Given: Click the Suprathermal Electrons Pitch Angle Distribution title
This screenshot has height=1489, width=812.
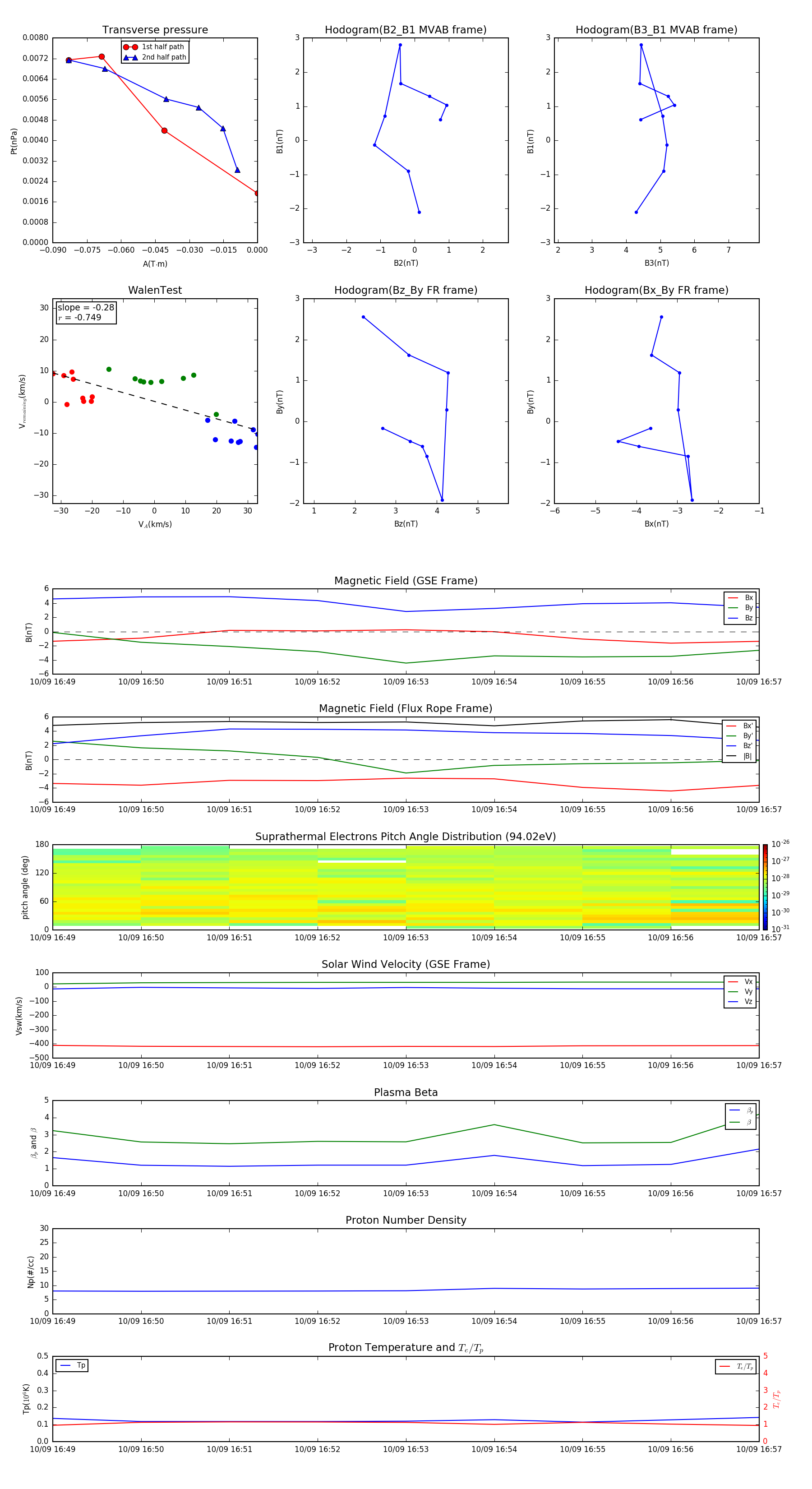Looking at the screenshot, I should (406, 837).
